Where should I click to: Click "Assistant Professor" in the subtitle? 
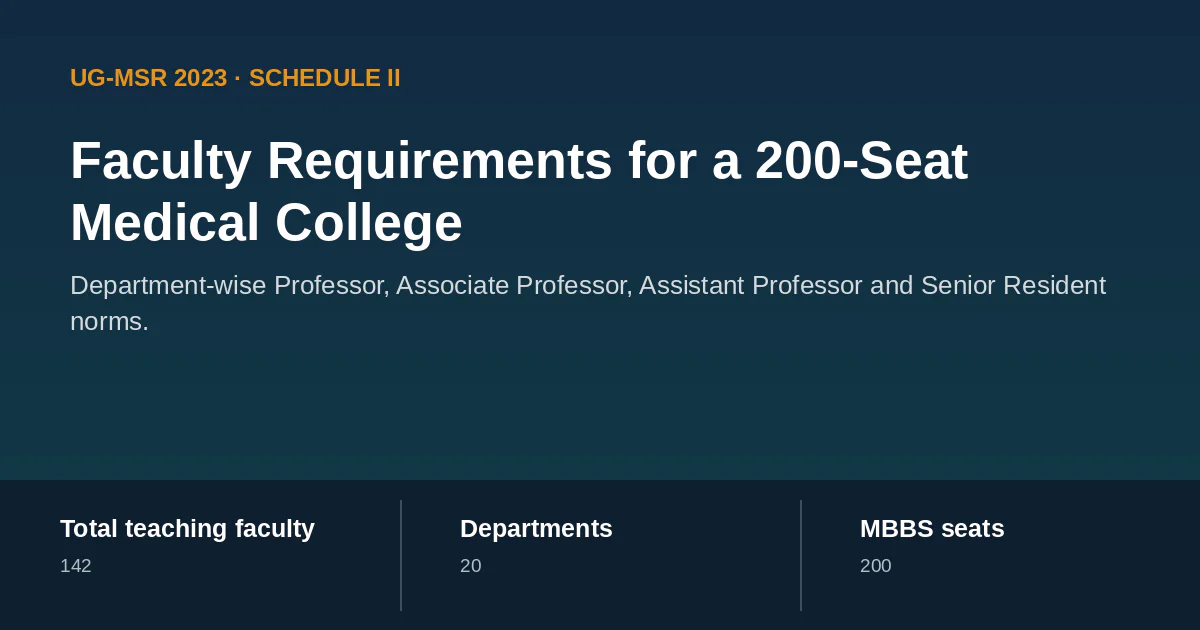click(x=751, y=286)
